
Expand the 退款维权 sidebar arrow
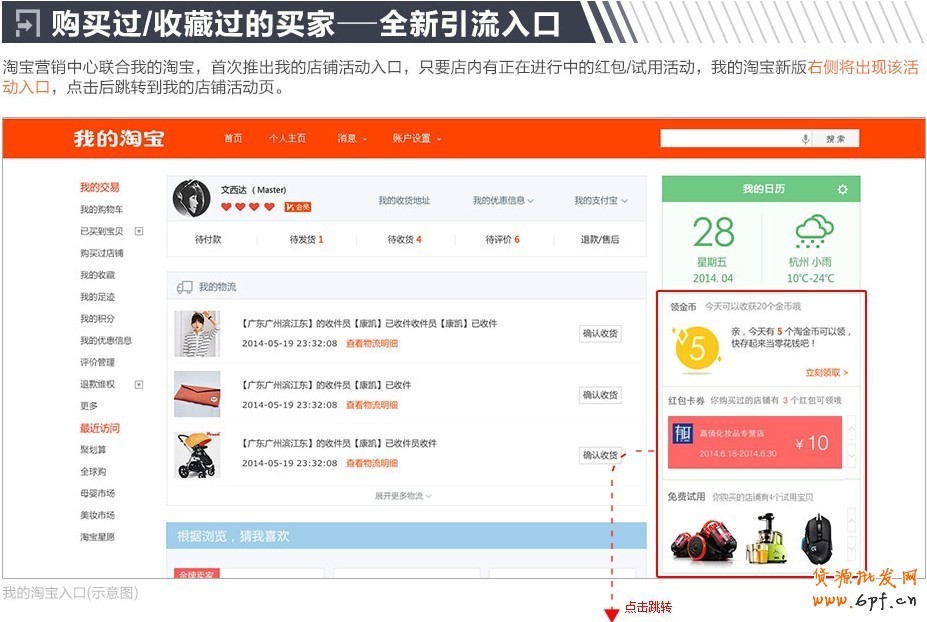[139, 384]
